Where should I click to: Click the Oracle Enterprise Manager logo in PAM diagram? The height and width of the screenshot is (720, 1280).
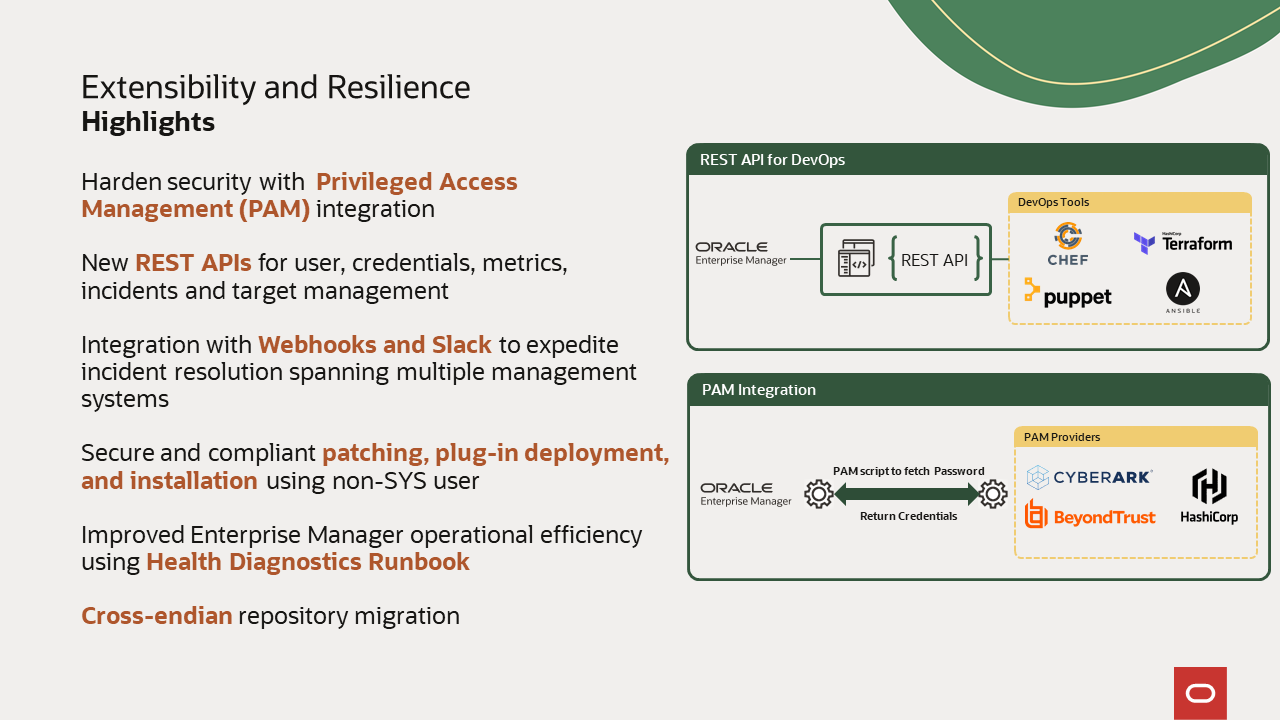pos(745,494)
